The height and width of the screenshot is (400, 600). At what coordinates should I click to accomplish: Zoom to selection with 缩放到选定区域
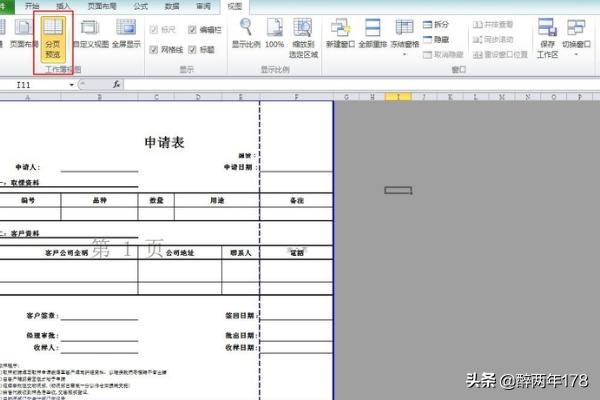tap(303, 38)
